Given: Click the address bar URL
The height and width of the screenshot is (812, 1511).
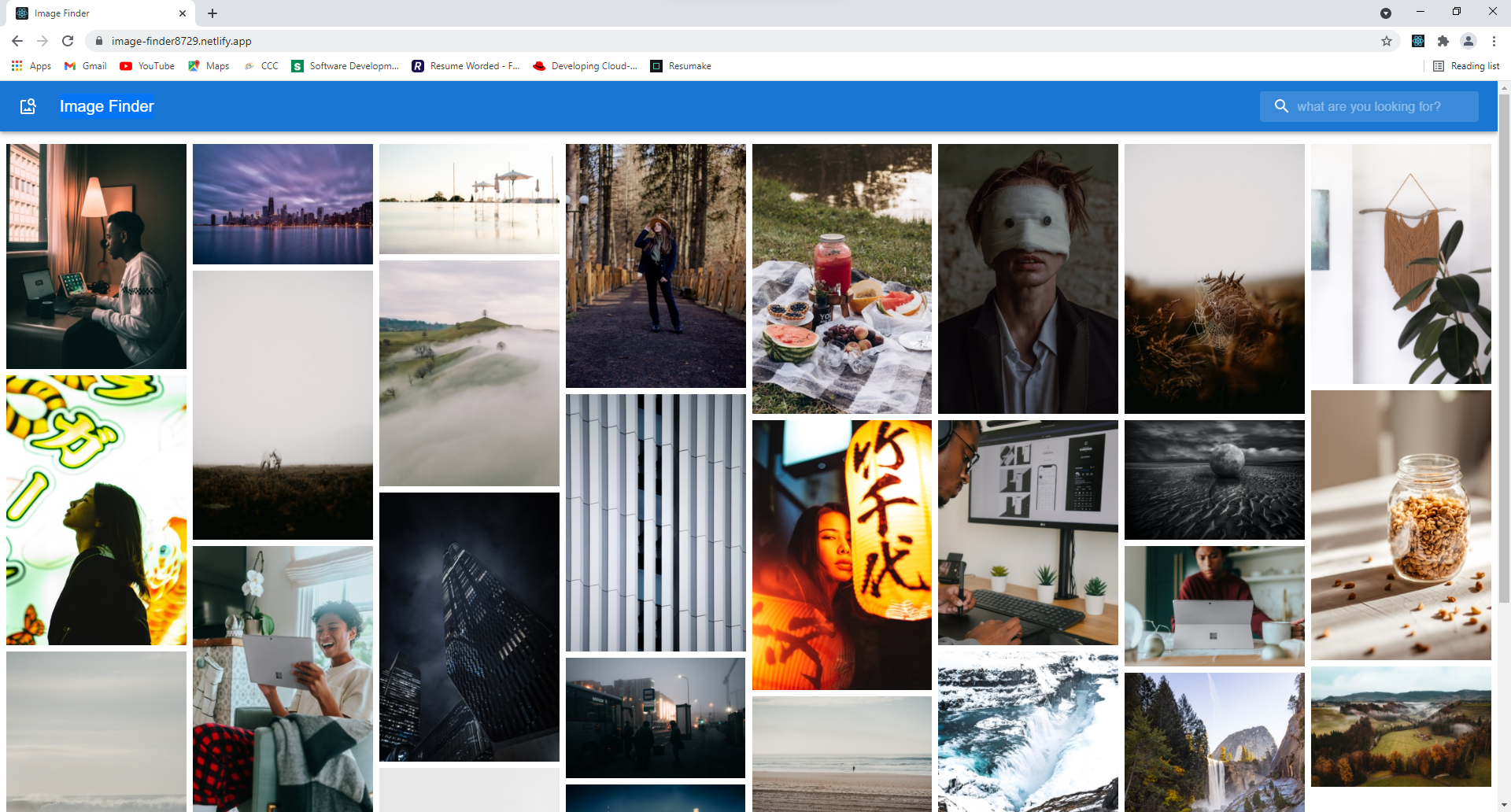Looking at the screenshot, I should [182, 41].
